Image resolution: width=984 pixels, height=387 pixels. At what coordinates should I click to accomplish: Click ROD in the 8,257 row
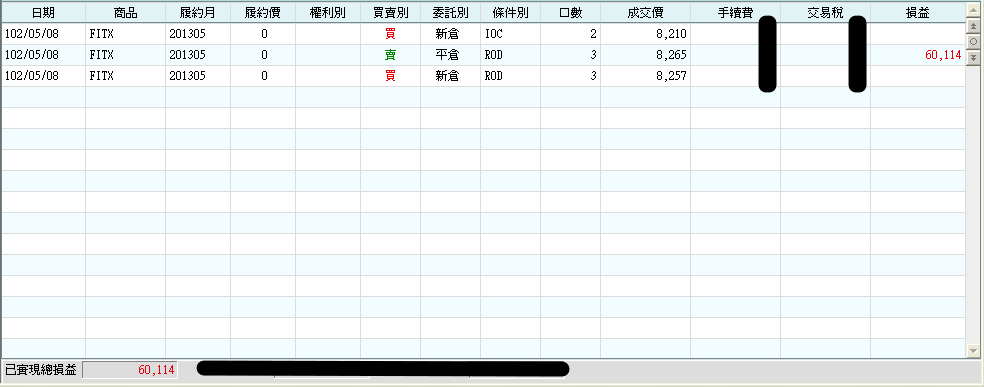(x=494, y=76)
